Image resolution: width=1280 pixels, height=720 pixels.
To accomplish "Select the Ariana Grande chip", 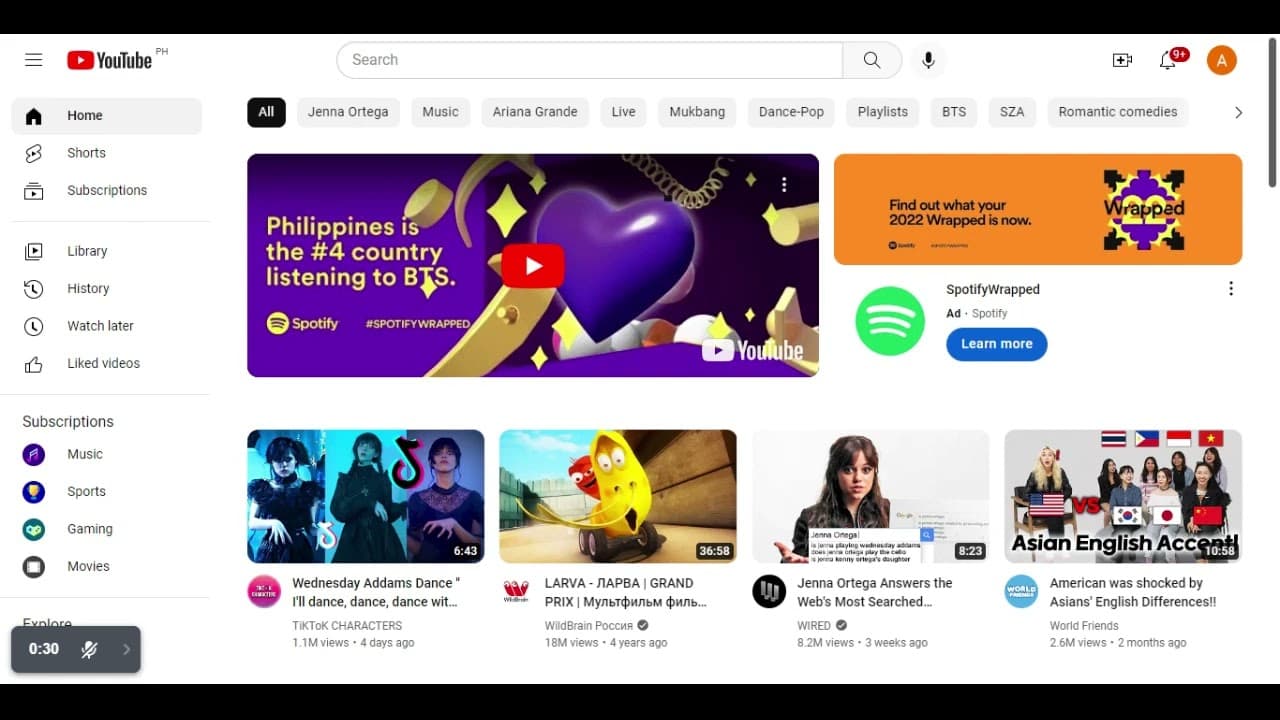I will coord(535,112).
